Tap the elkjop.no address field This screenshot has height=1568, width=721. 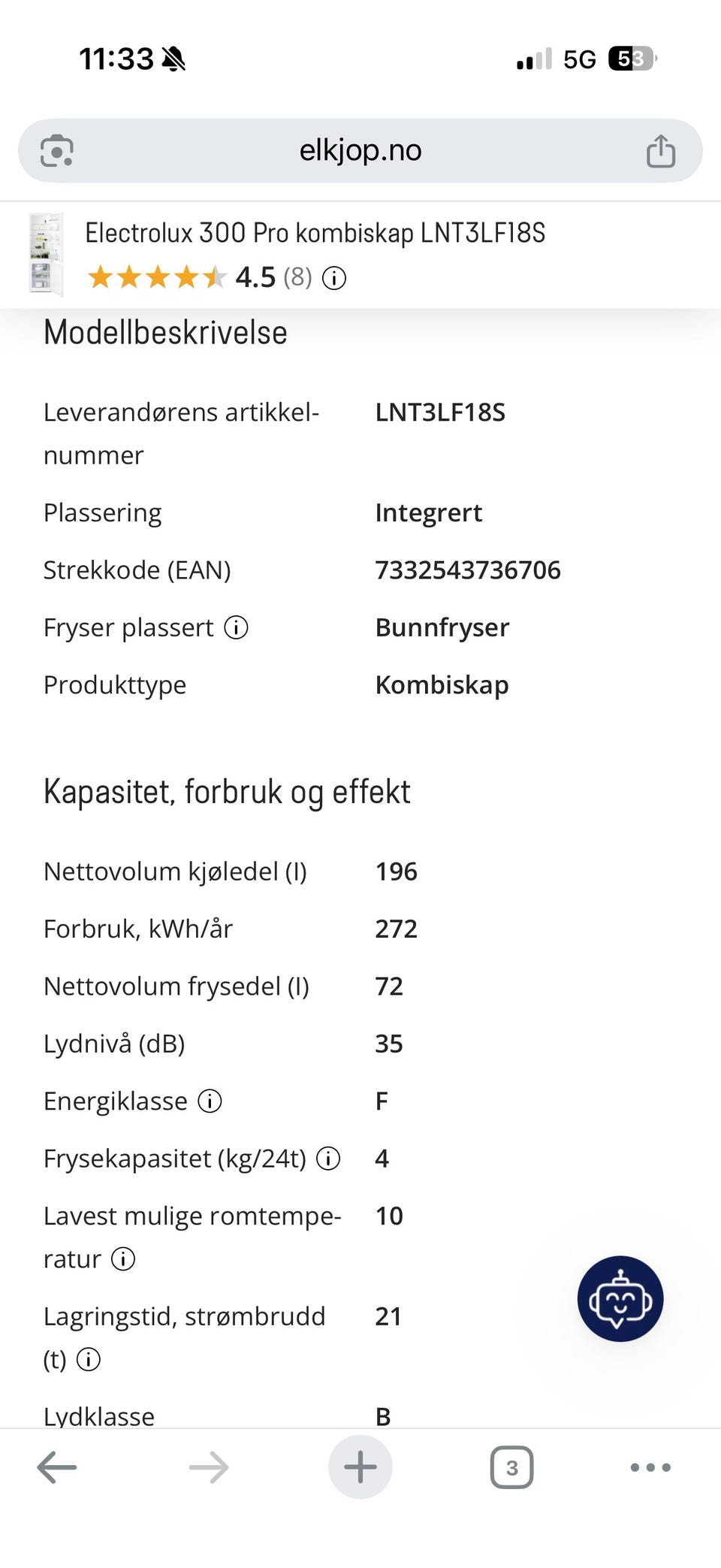(x=360, y=150)
